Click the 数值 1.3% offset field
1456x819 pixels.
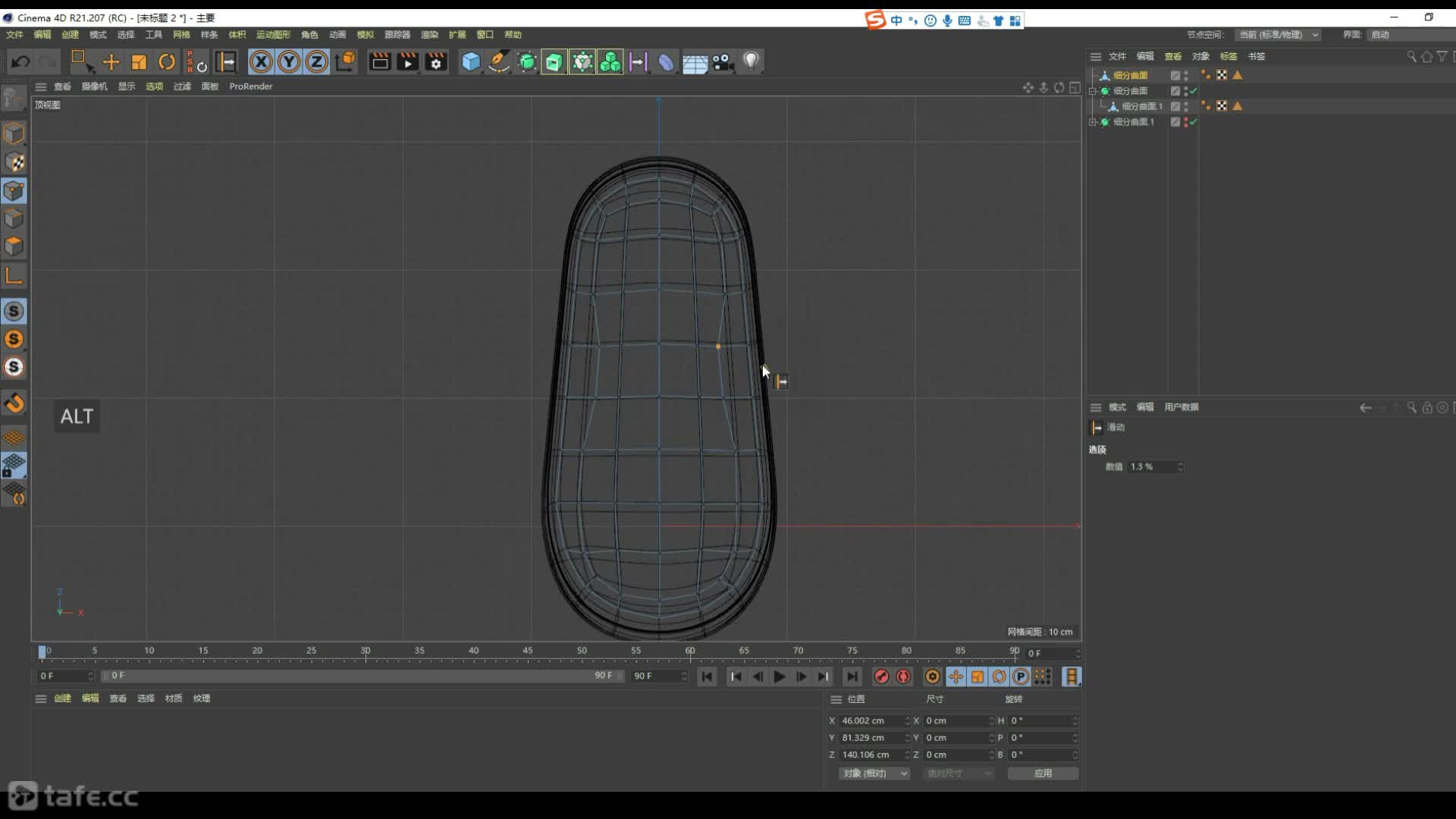pos(1155,467)
